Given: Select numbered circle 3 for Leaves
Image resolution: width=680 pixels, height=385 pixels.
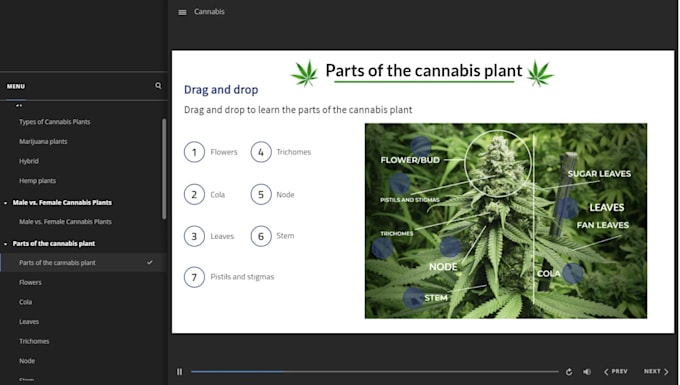Looking at the screenshot, I should click(194, 236).
